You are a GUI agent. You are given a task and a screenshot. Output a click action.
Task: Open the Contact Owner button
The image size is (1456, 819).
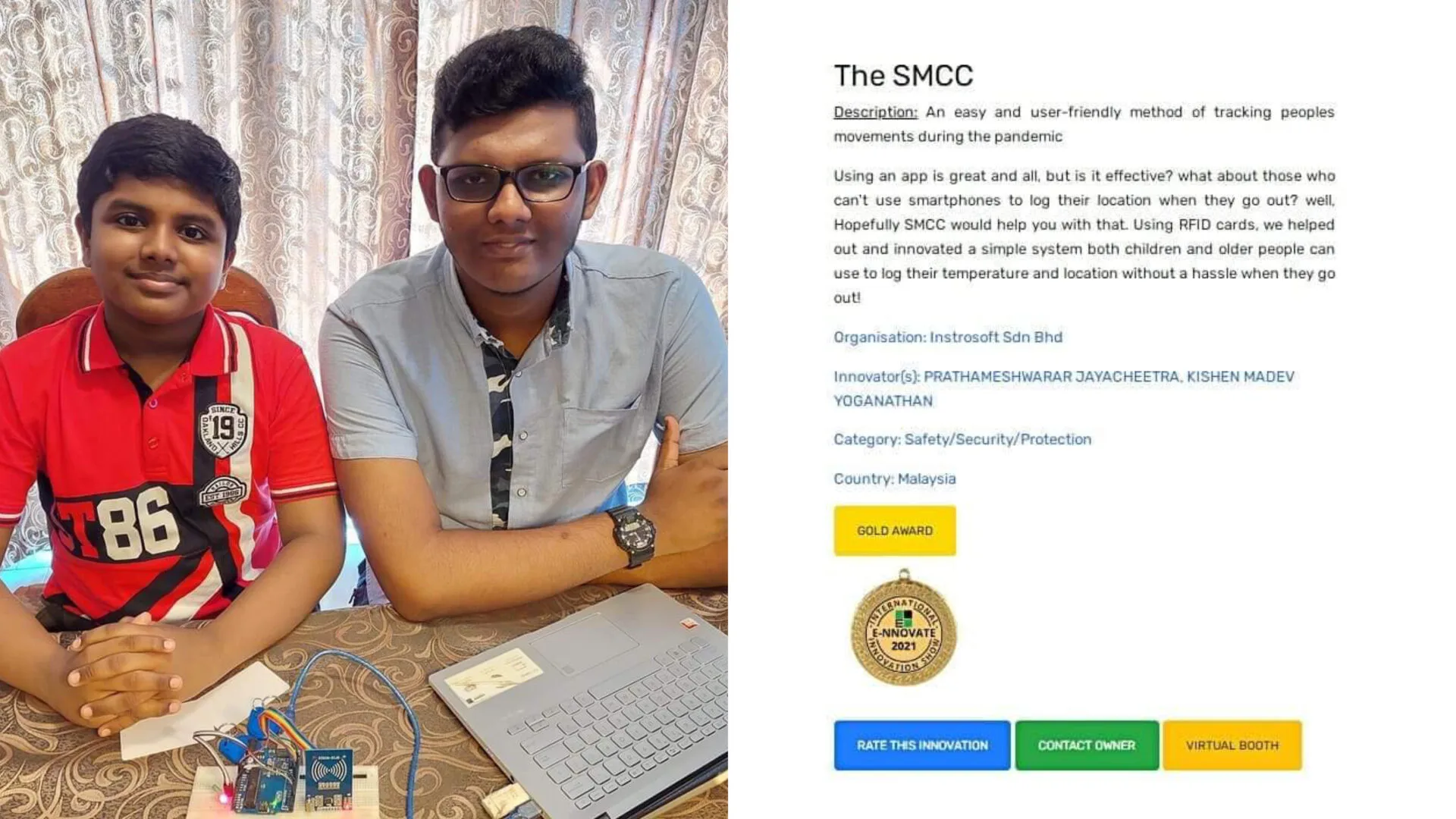pos(1087,745)
